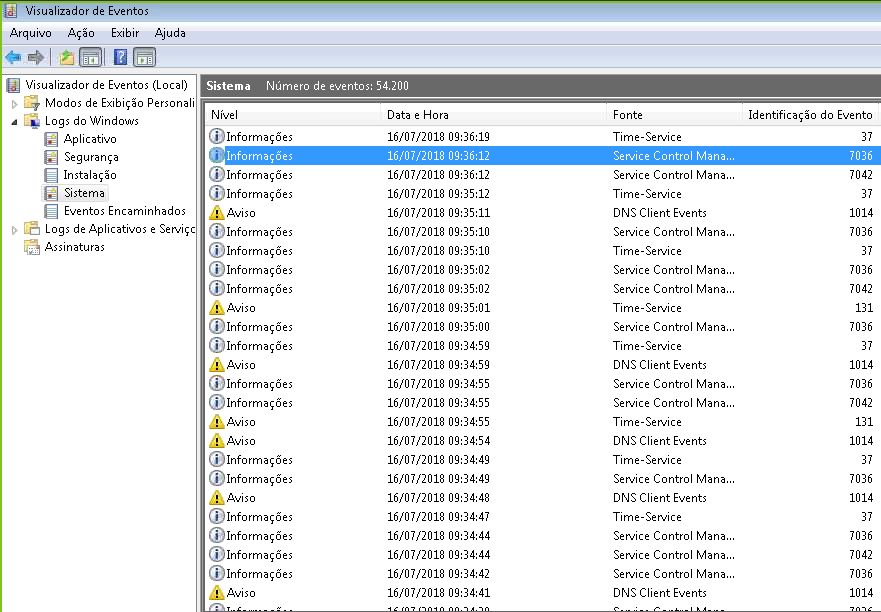Click warning icon of 09:34:48 DNS Client event
This screenshot has height=612, width=881.
coord(216,497)
